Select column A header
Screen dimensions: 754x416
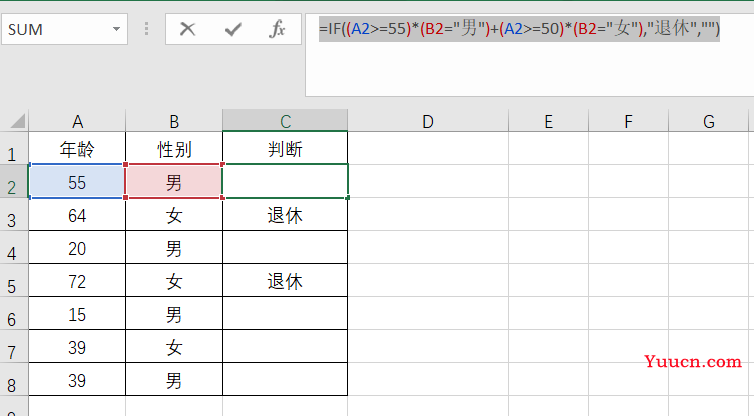pyautogui.click(x=77, y=122)
